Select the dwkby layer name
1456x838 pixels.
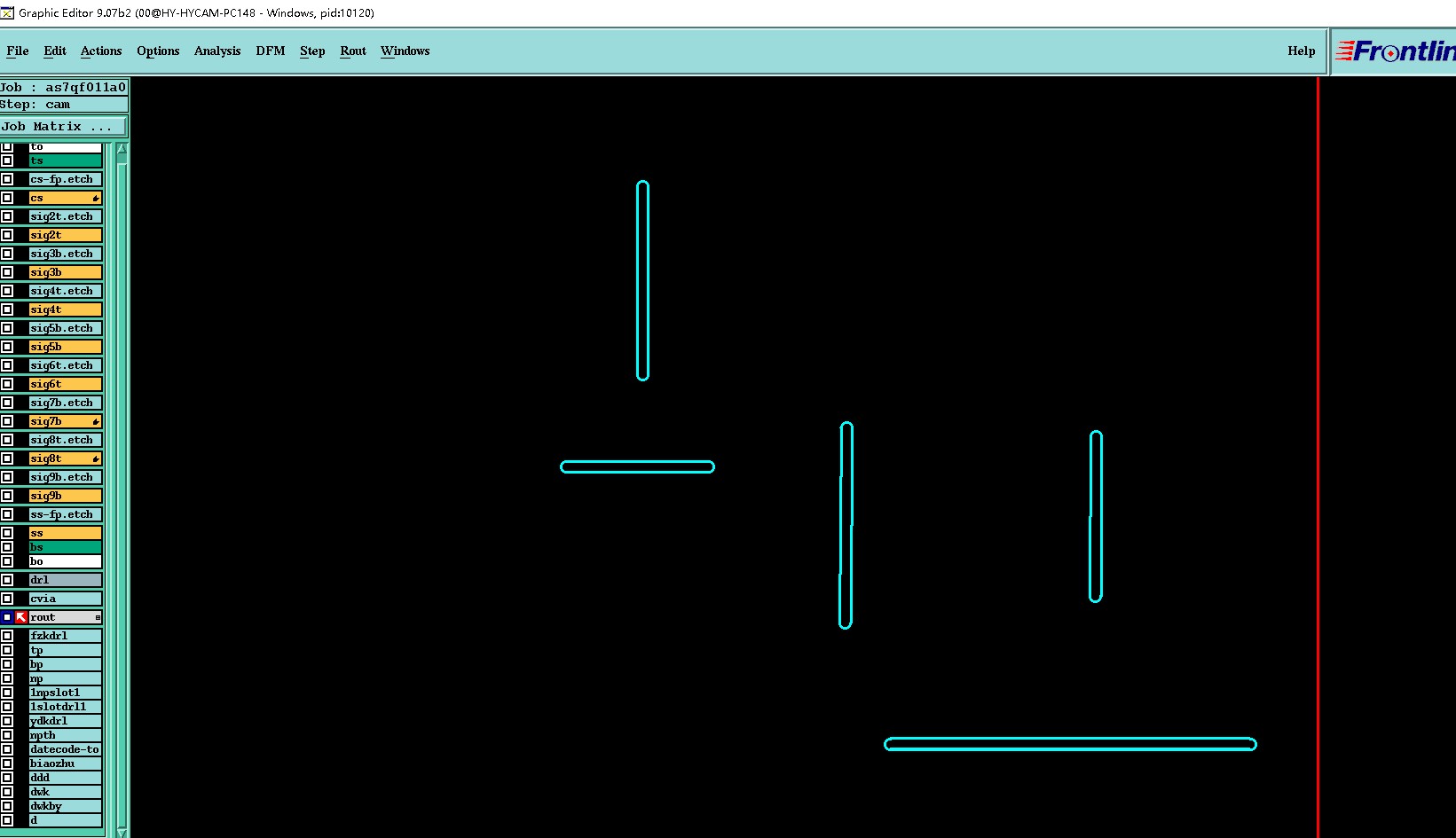pos(65,806)
